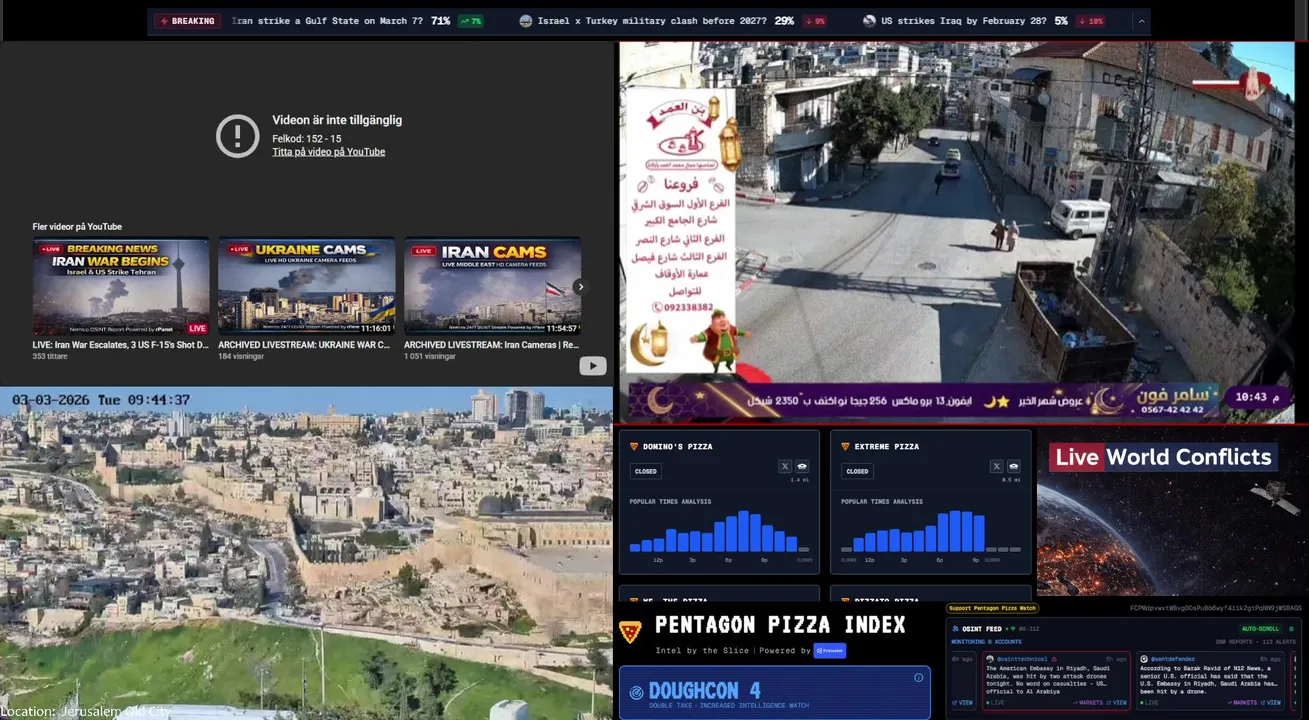
Task: Open @osinttechnical account handle
Action: [1022, 659]
